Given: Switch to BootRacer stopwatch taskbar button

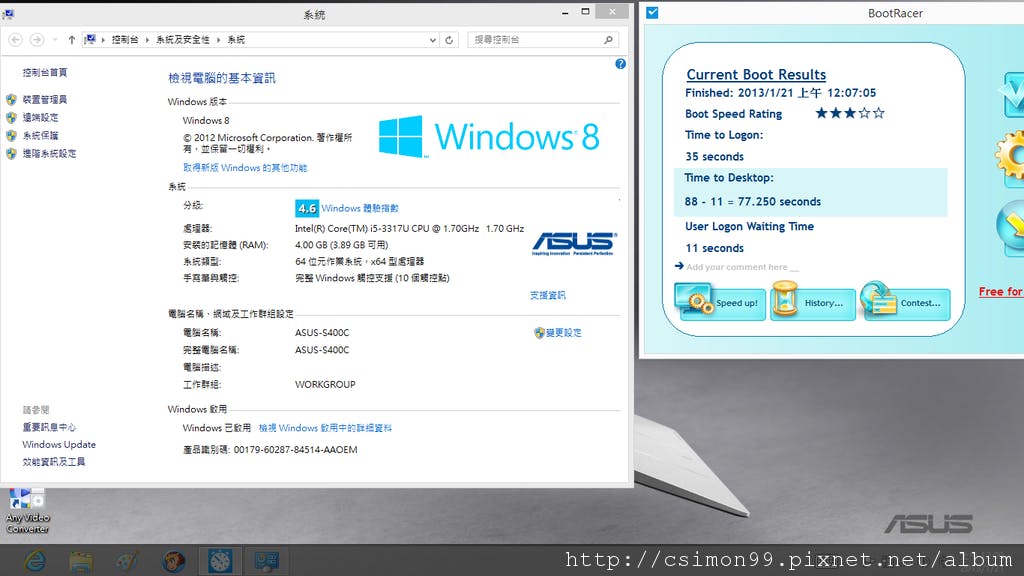Looking at the screenshot, I should (220, 561).
